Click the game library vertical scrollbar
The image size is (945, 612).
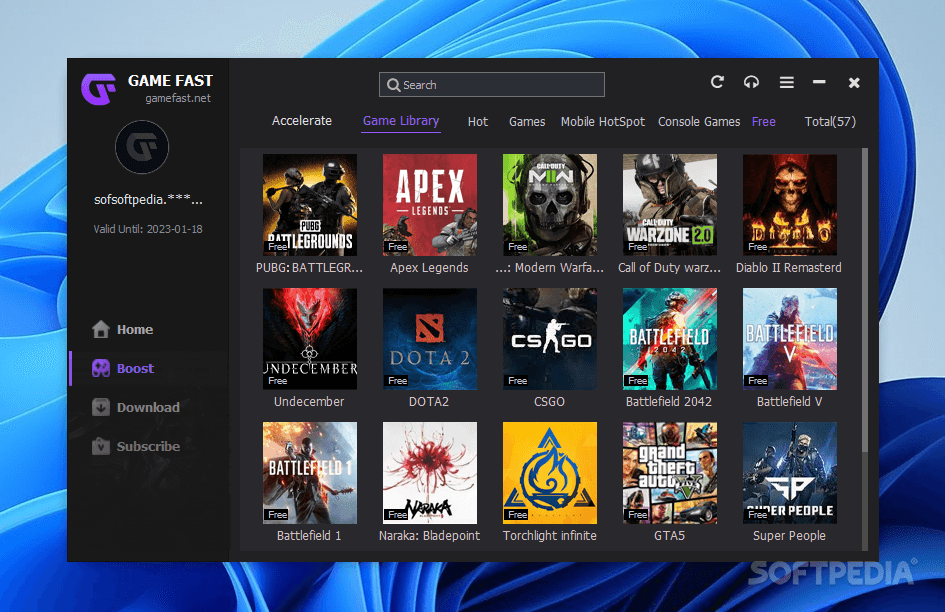click(865, 300)
